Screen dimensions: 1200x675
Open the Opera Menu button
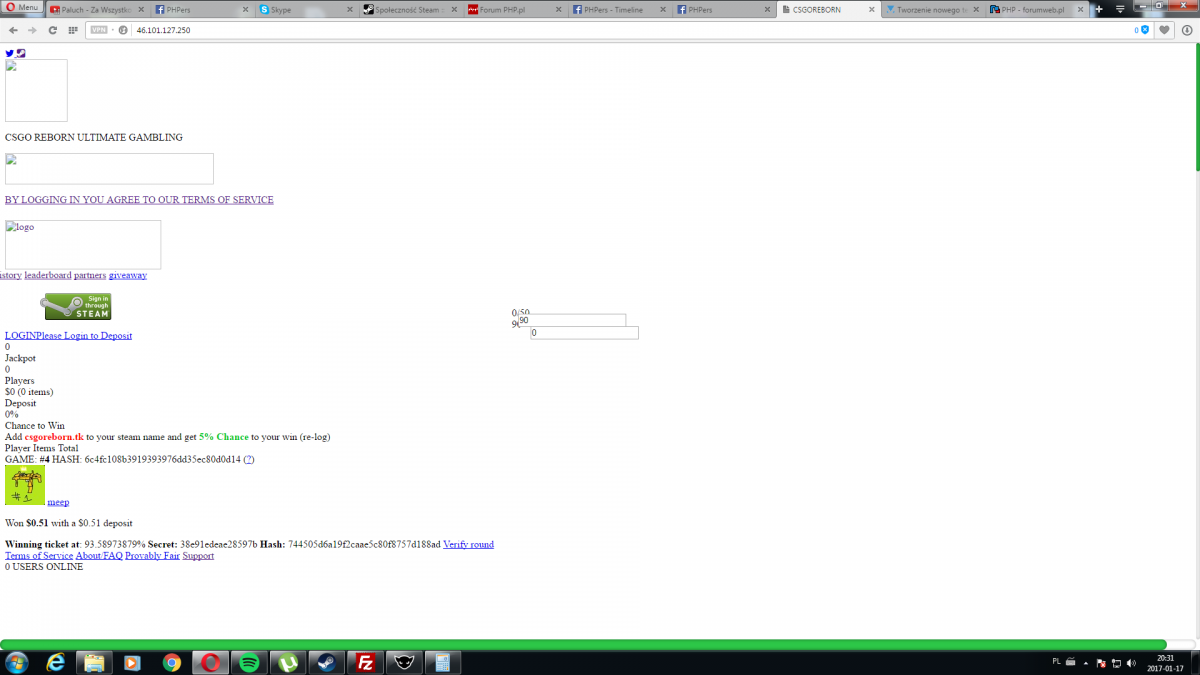point(22,8)
